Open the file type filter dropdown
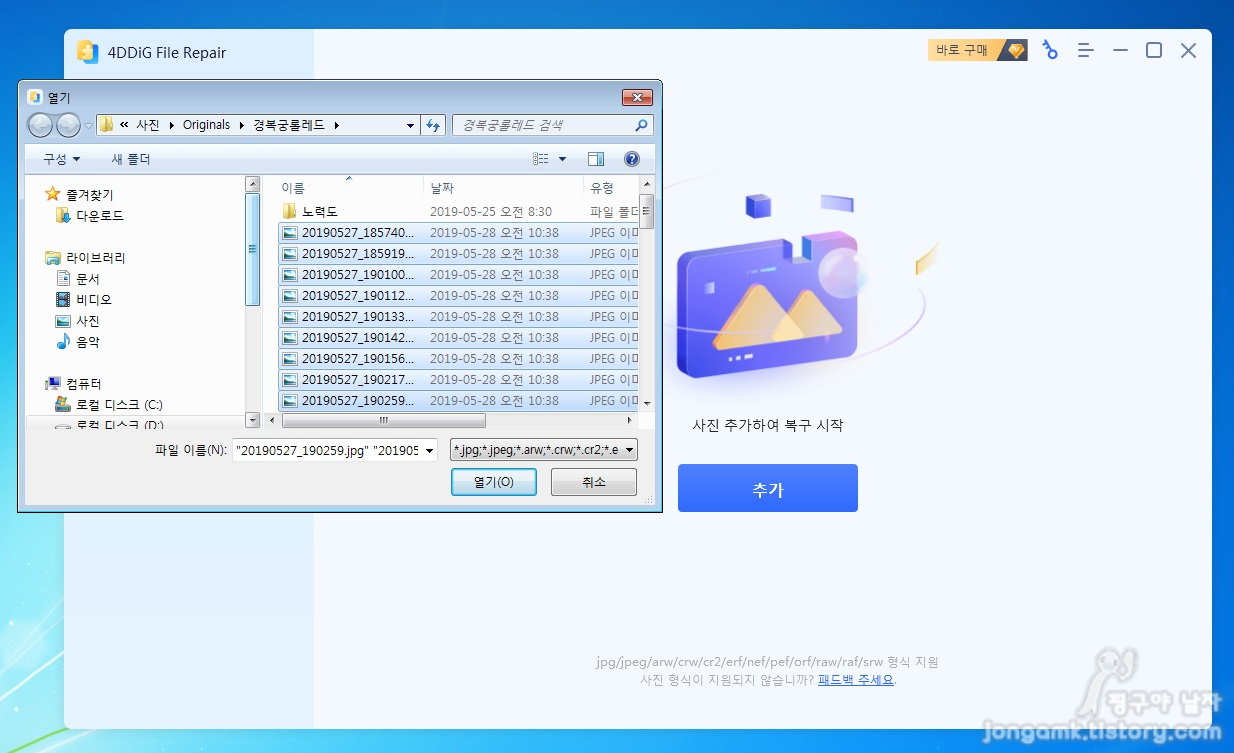 (x=629, y=451)
